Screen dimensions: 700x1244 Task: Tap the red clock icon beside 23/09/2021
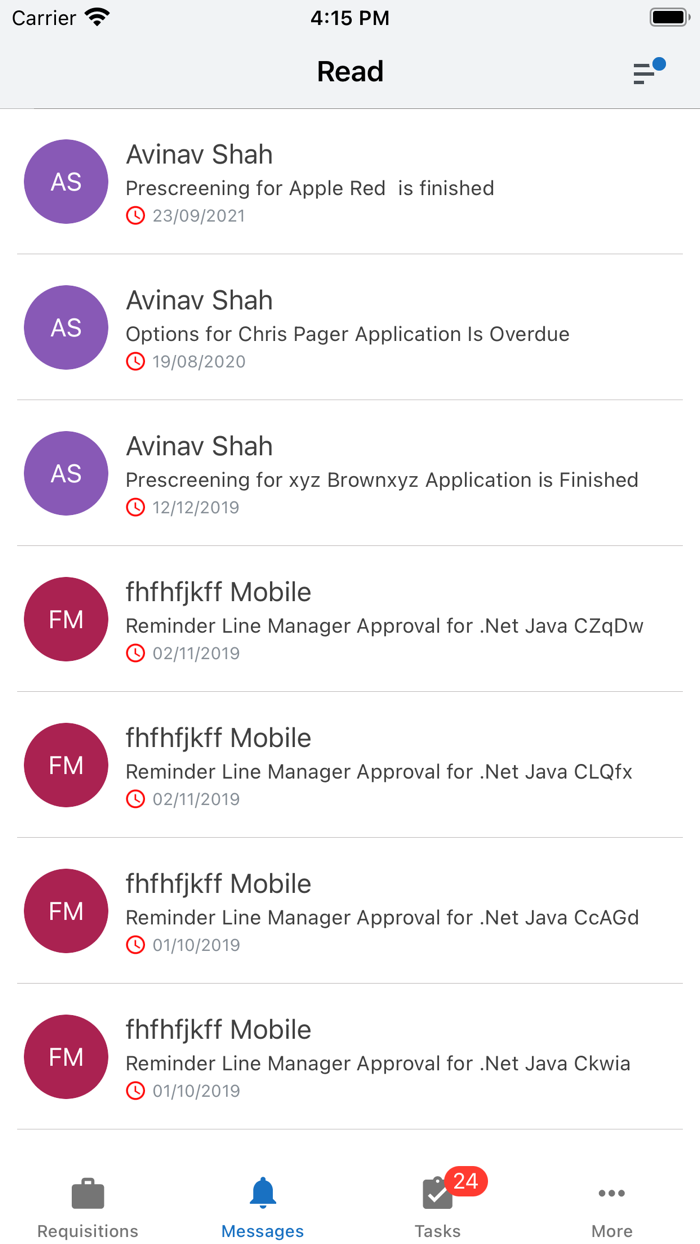135,215
